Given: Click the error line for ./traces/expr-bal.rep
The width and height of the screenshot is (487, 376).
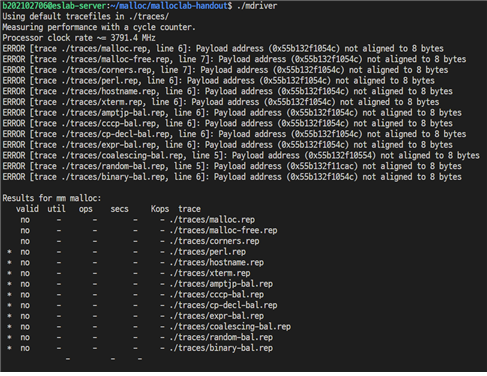Looking at the screenshot, I should (228, 144).
